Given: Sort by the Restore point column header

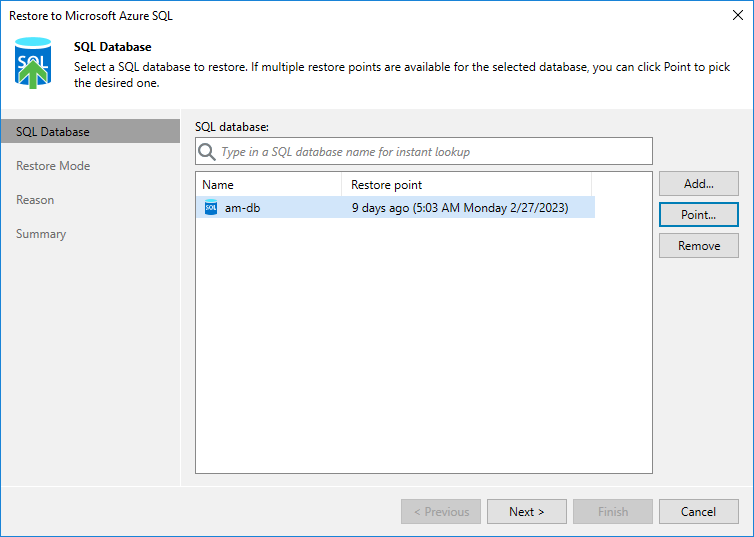Looking at the screenshot, I should 465,185.
